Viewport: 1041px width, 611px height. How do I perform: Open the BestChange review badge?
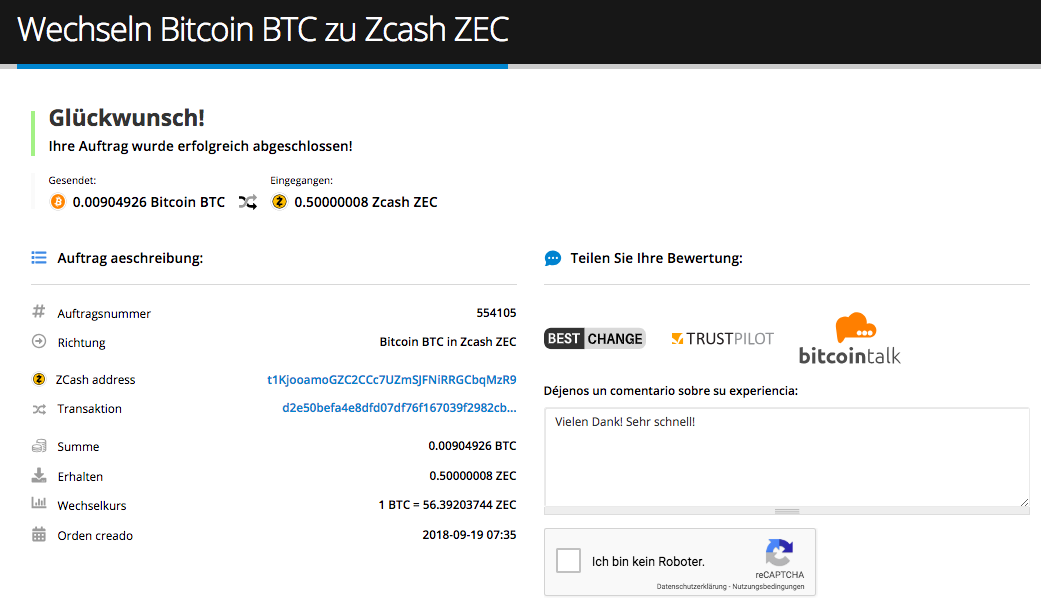595,339
